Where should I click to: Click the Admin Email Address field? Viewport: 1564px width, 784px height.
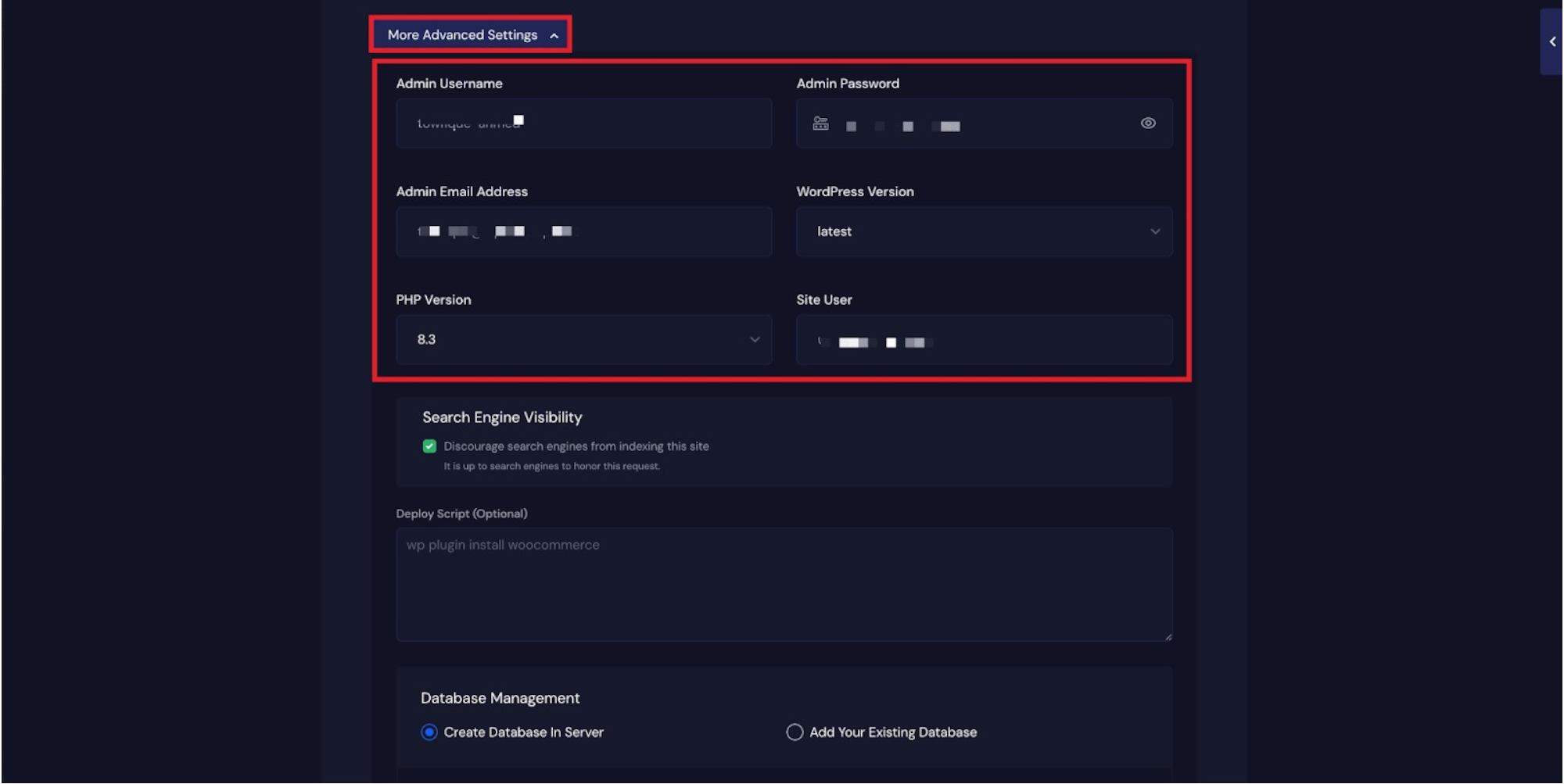(583, 231)
